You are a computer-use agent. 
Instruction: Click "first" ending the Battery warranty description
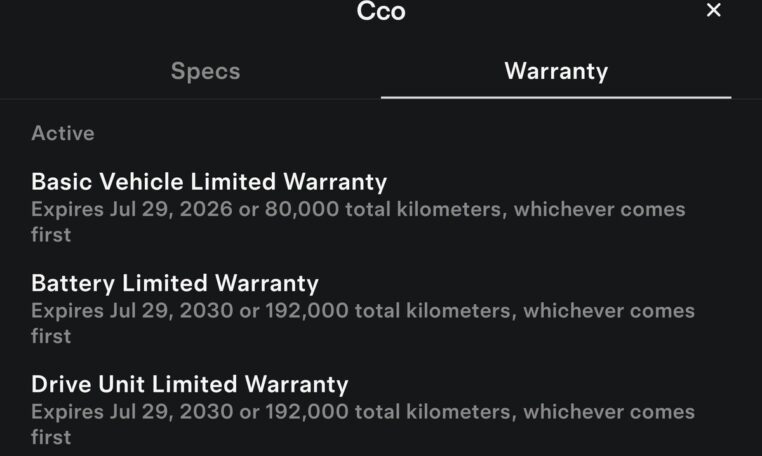[x=51, y=337]
